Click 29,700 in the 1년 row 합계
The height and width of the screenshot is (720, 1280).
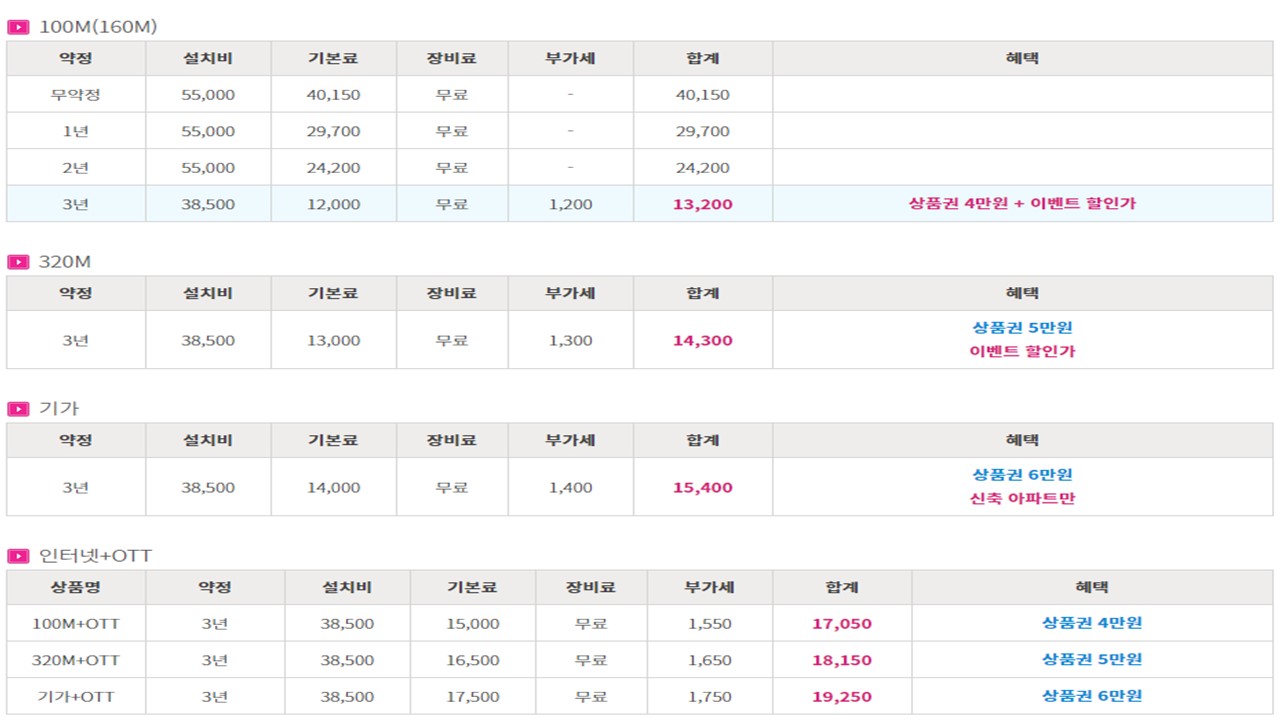click(x=703, y=131)
